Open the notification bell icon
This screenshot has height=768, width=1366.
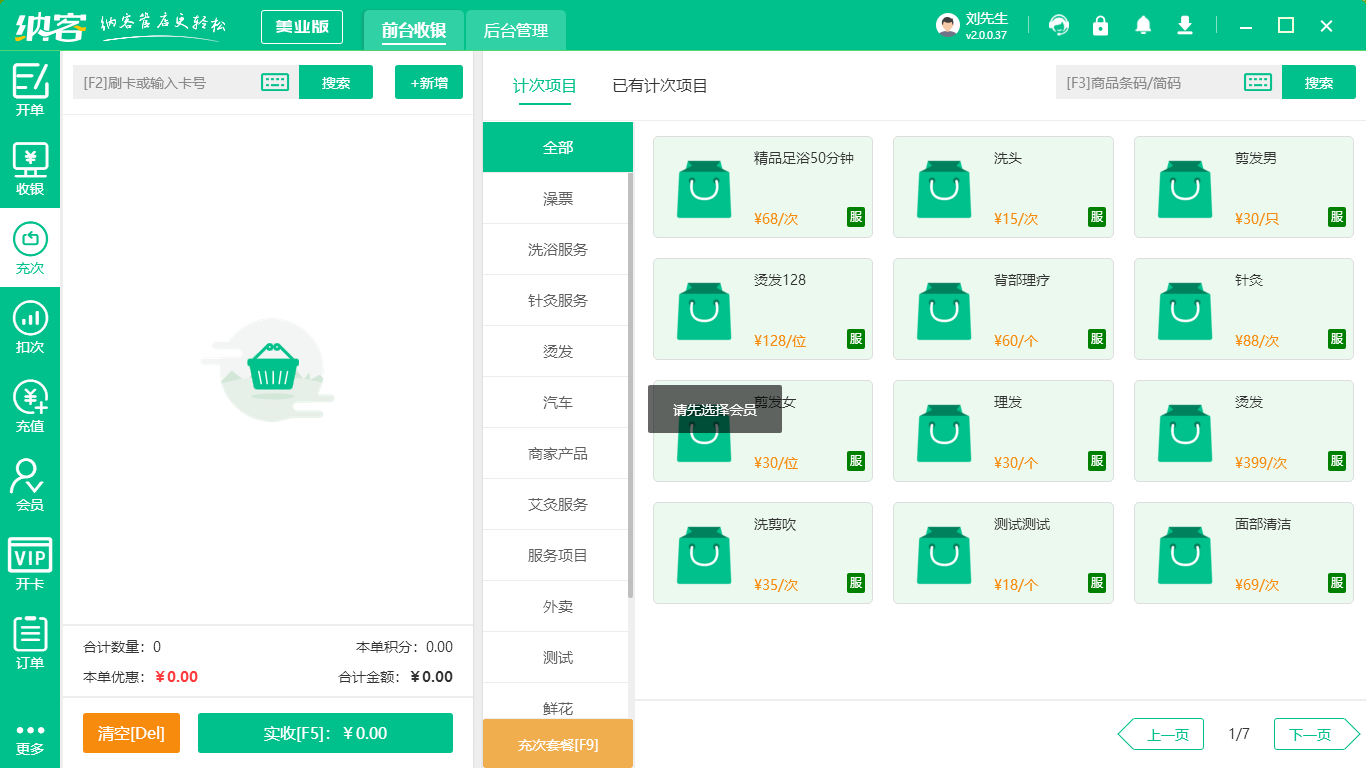(1142, 25)
